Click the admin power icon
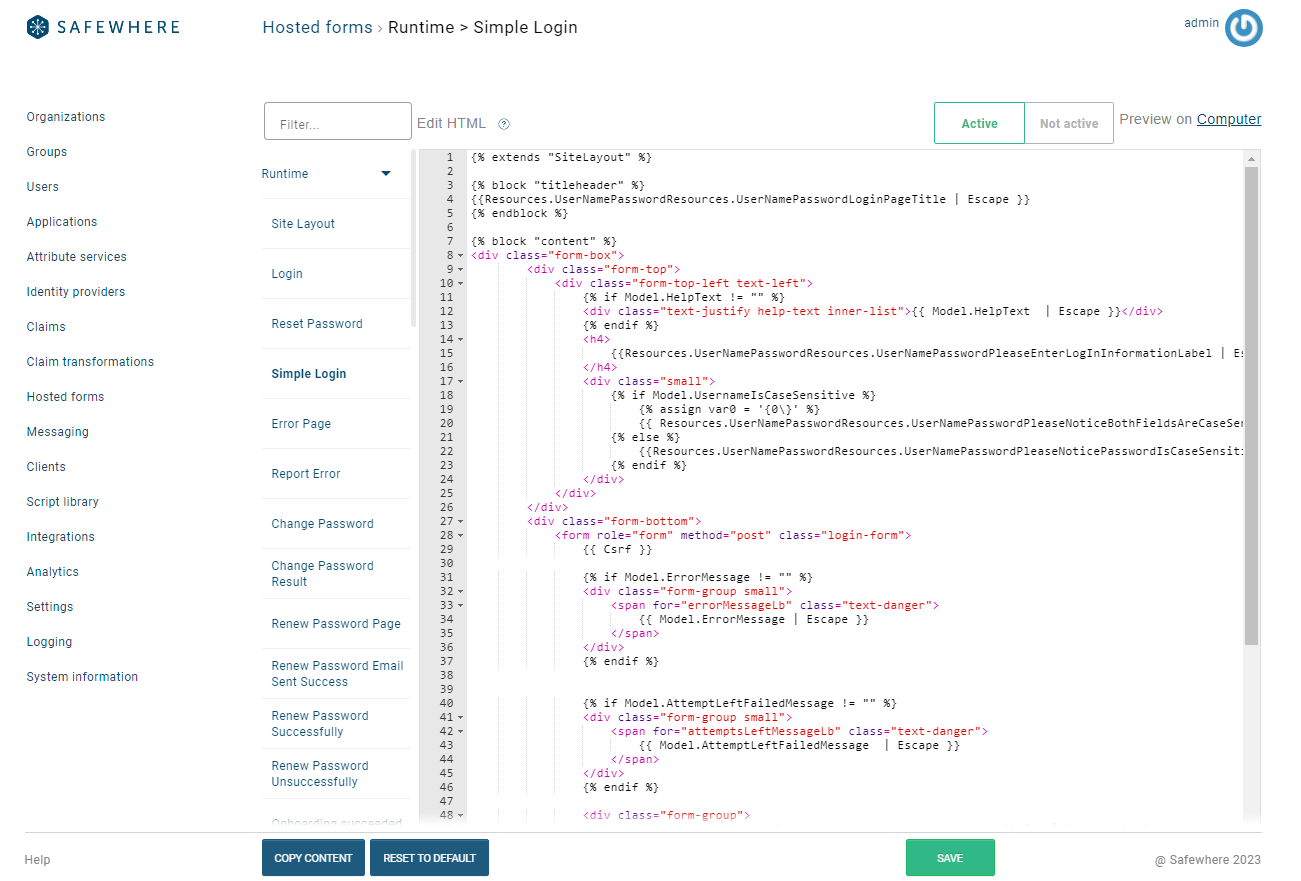The image size is (1301, 881). point(1243,28)
